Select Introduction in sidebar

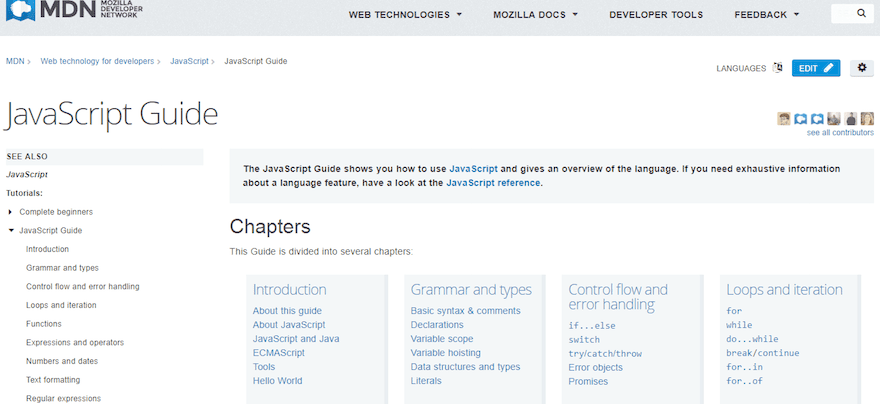tap(47, 249)
